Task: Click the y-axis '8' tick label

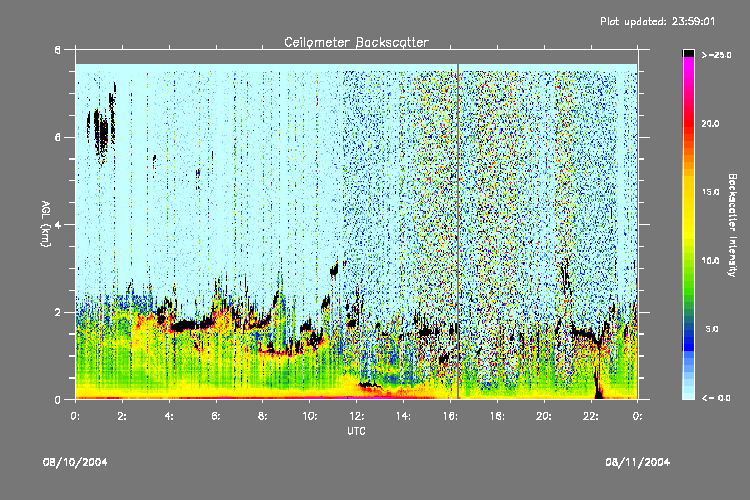Action: pyautogui.click(x=57, y=49)
